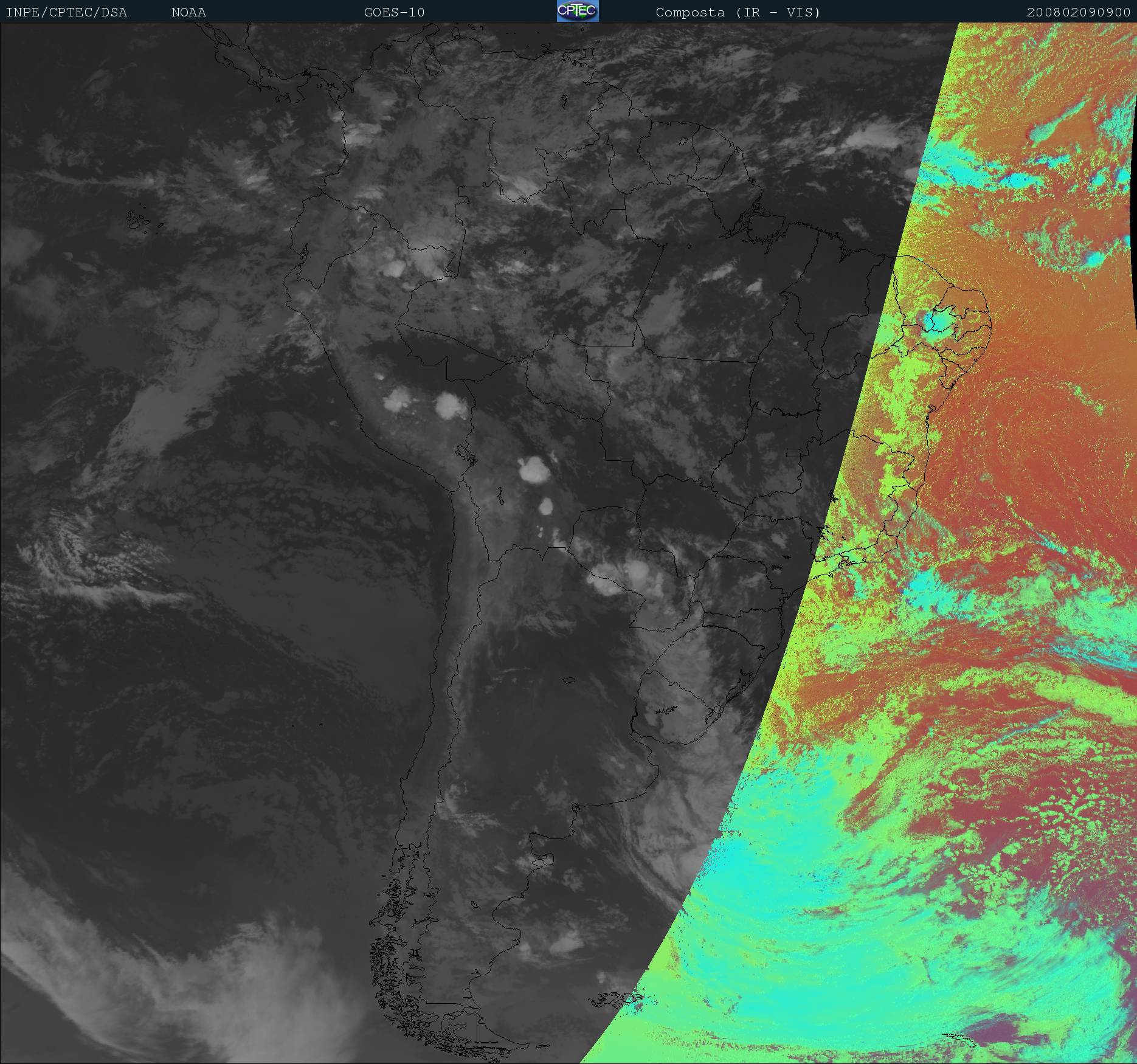The image size is (1137, 1064).
Task: Click the CPTEC logo in the header
Action: [577, 11]
